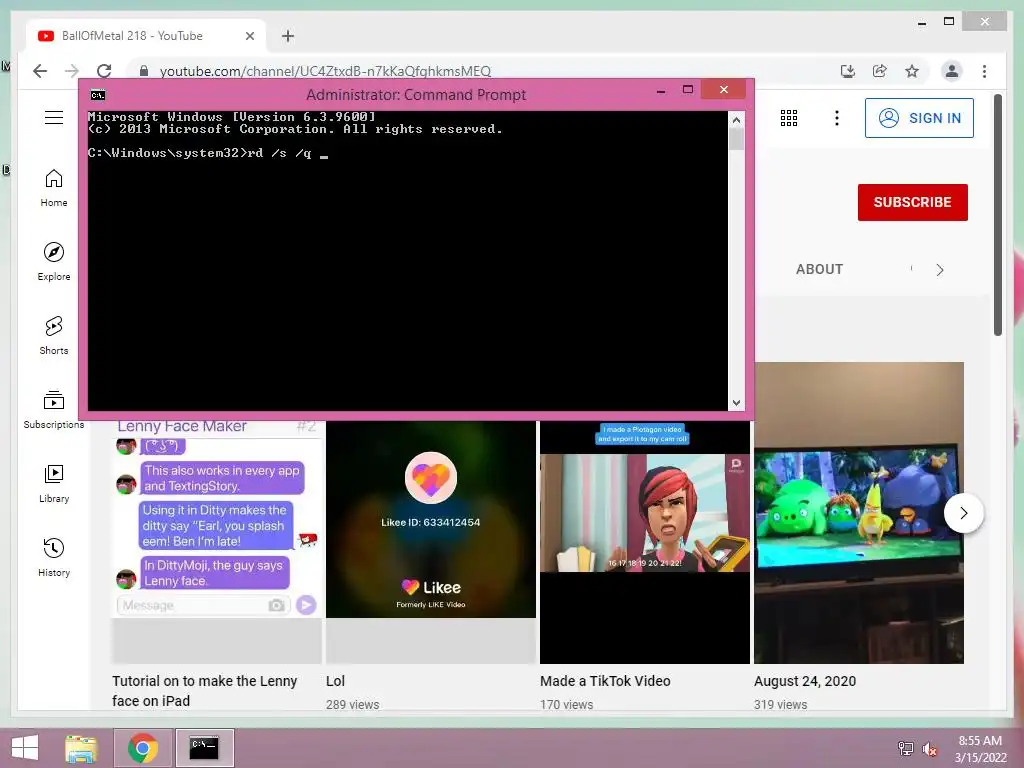Click the video carousel next arrow
Viewport: 1024px width, 768px height.
click(x=963, y=513)
